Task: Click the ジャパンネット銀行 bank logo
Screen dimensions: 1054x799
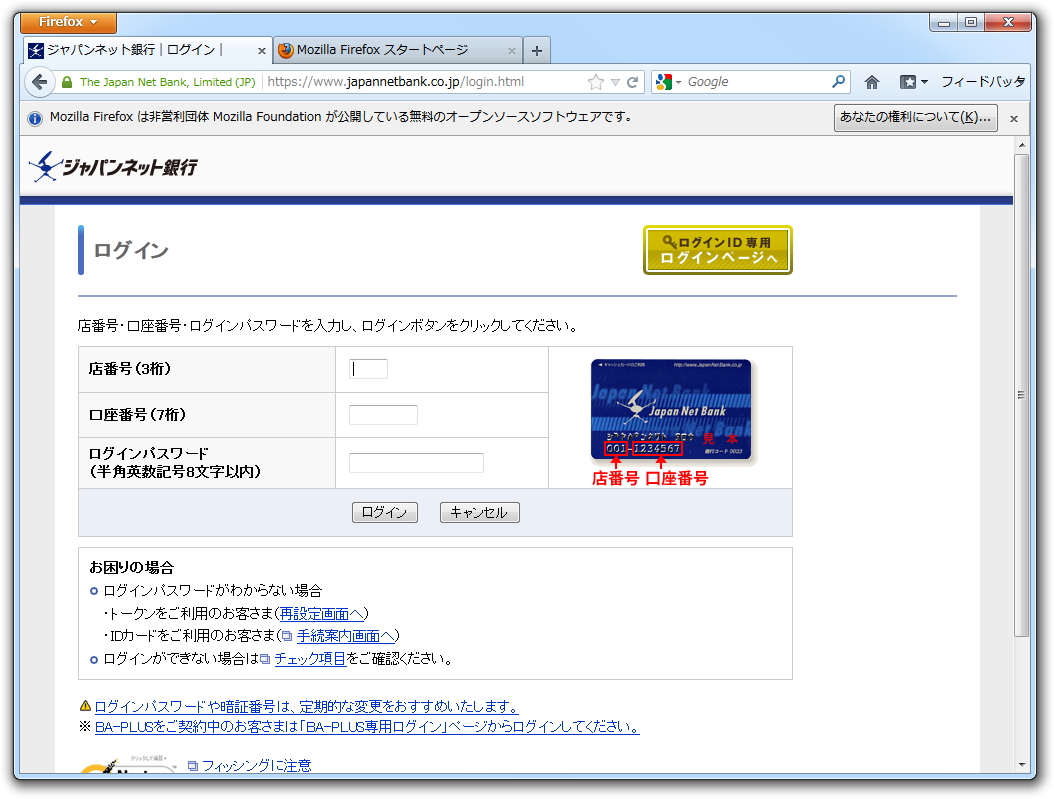Action: coord(113,166)
